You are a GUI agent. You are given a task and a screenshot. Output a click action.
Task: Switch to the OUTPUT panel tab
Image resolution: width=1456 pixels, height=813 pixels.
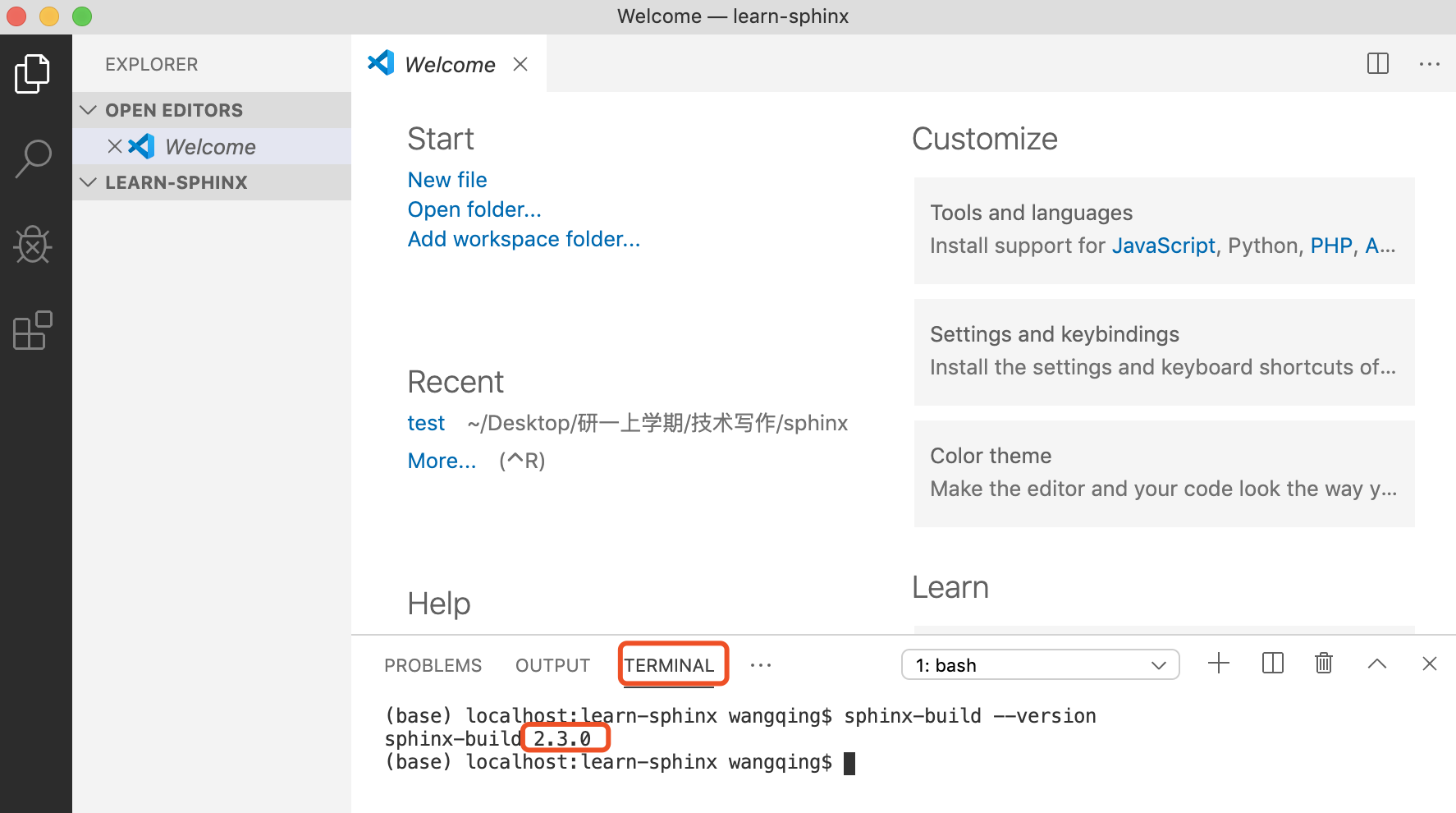(x=552, y=665)
